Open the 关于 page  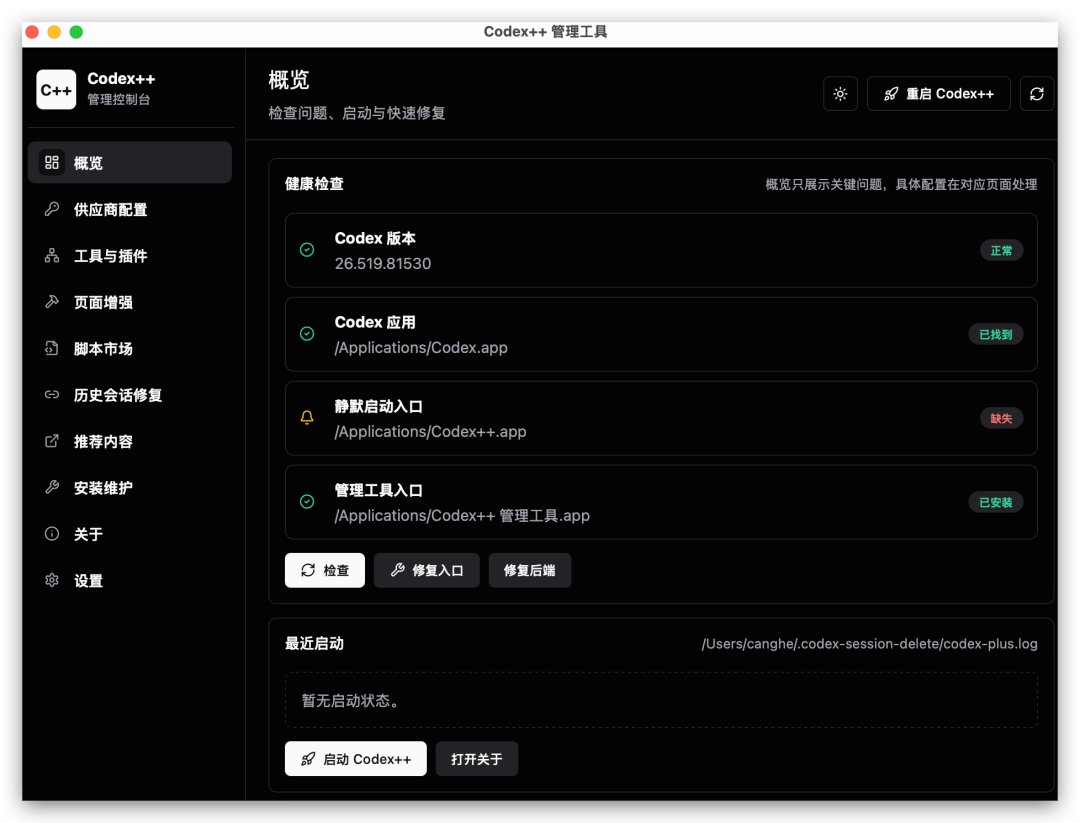pos(129,534)
